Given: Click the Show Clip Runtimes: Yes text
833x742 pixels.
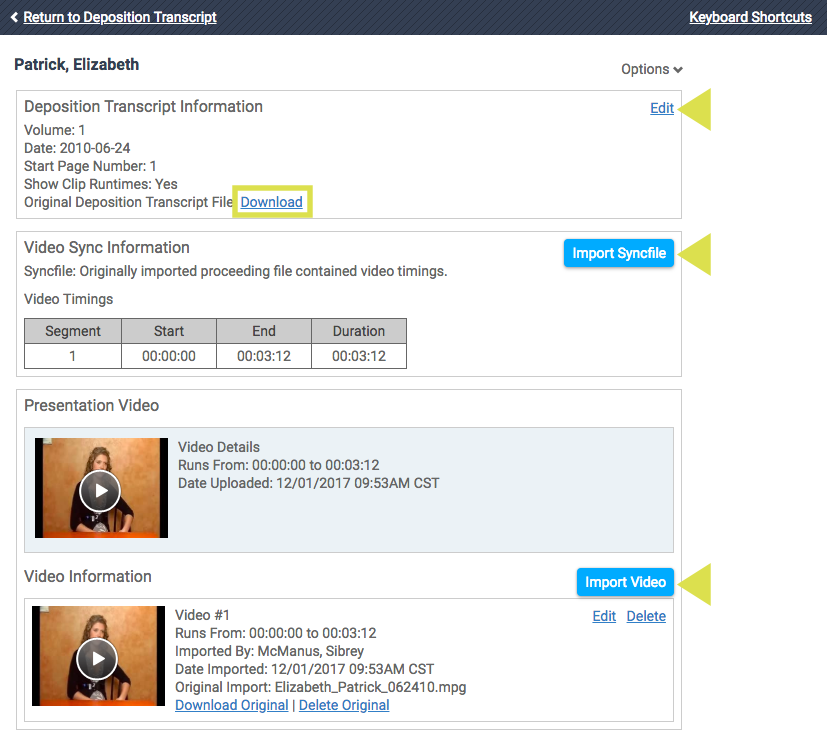Looking at the screenshot, I should tap(101, 184).
